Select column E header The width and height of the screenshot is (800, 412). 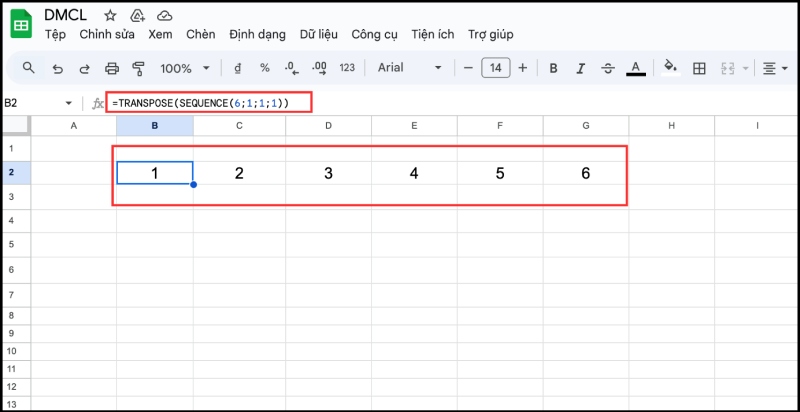click(x=414, y=125)
